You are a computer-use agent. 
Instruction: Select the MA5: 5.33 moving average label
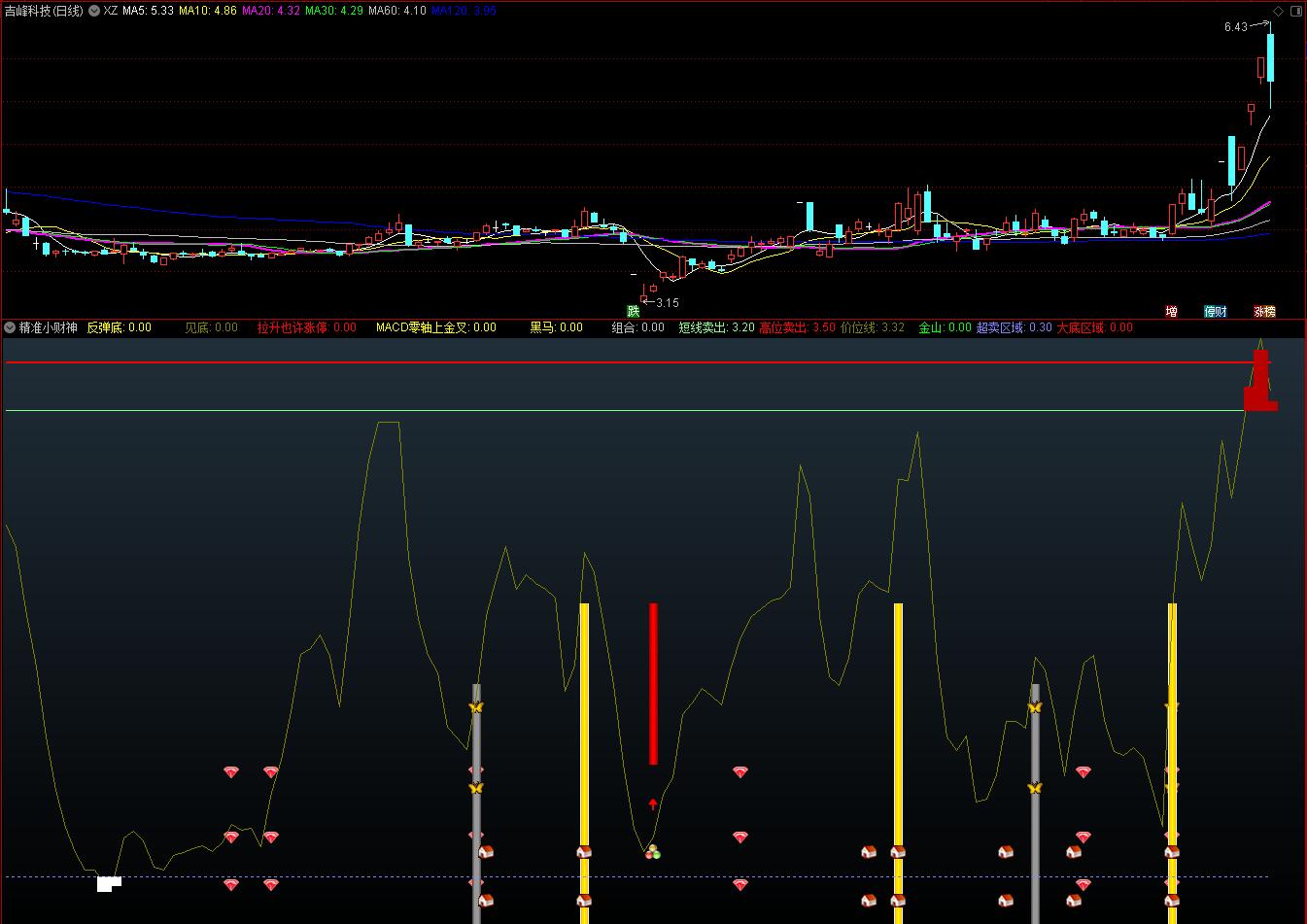[148, 11]
